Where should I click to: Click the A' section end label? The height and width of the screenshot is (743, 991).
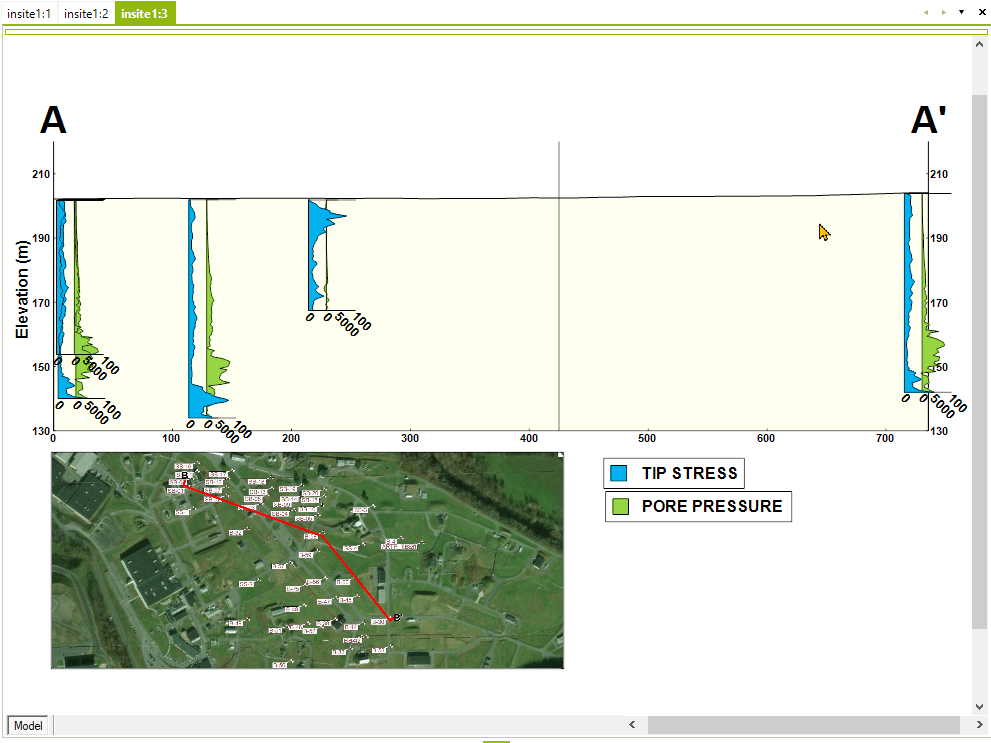pyautogui.click(x=928, y=121)
